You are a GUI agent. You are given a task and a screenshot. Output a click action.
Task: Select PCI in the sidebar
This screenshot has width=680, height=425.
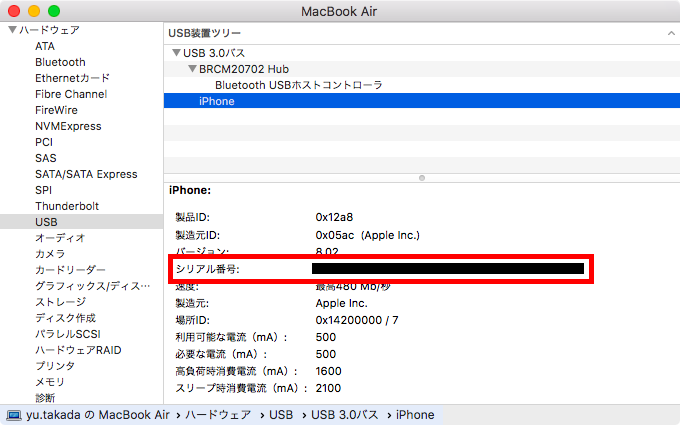(x=44, y=142)
